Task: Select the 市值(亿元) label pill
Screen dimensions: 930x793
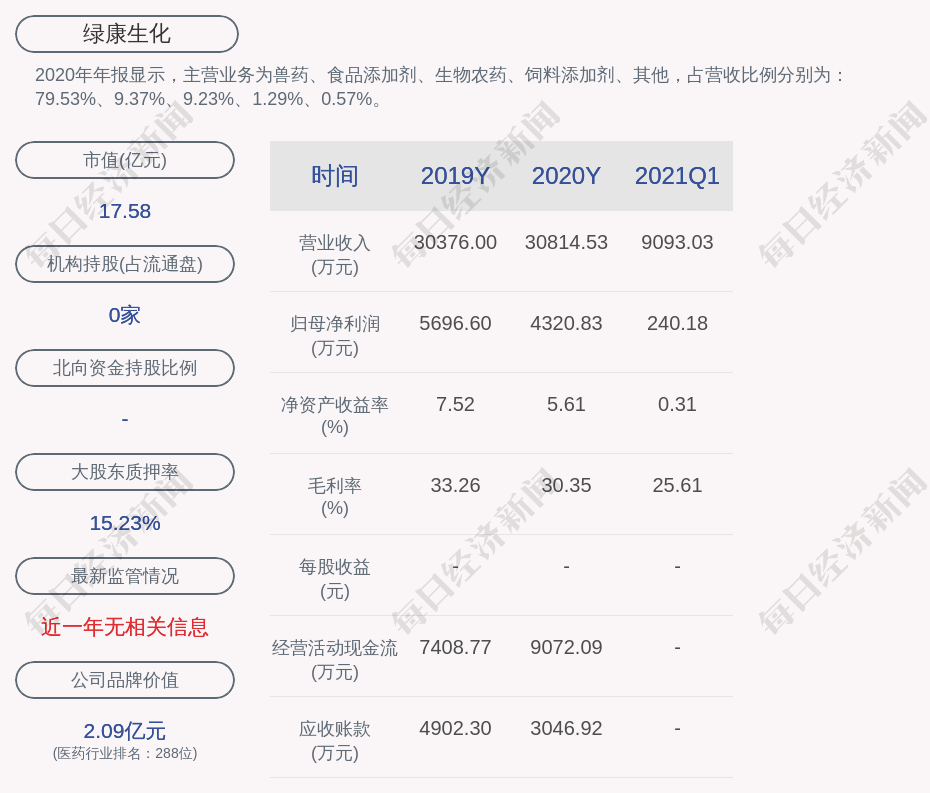Action: [125, 160]
